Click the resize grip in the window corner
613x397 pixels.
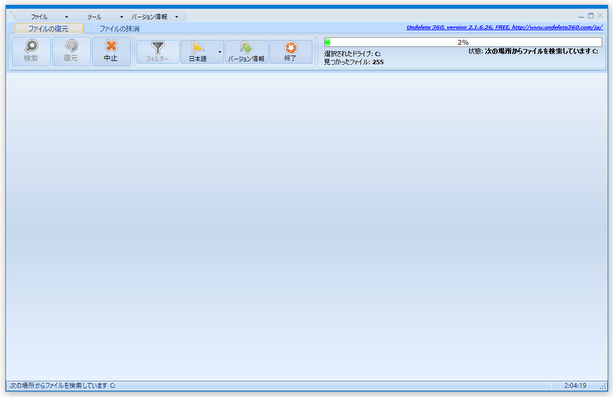pos(602,386)
